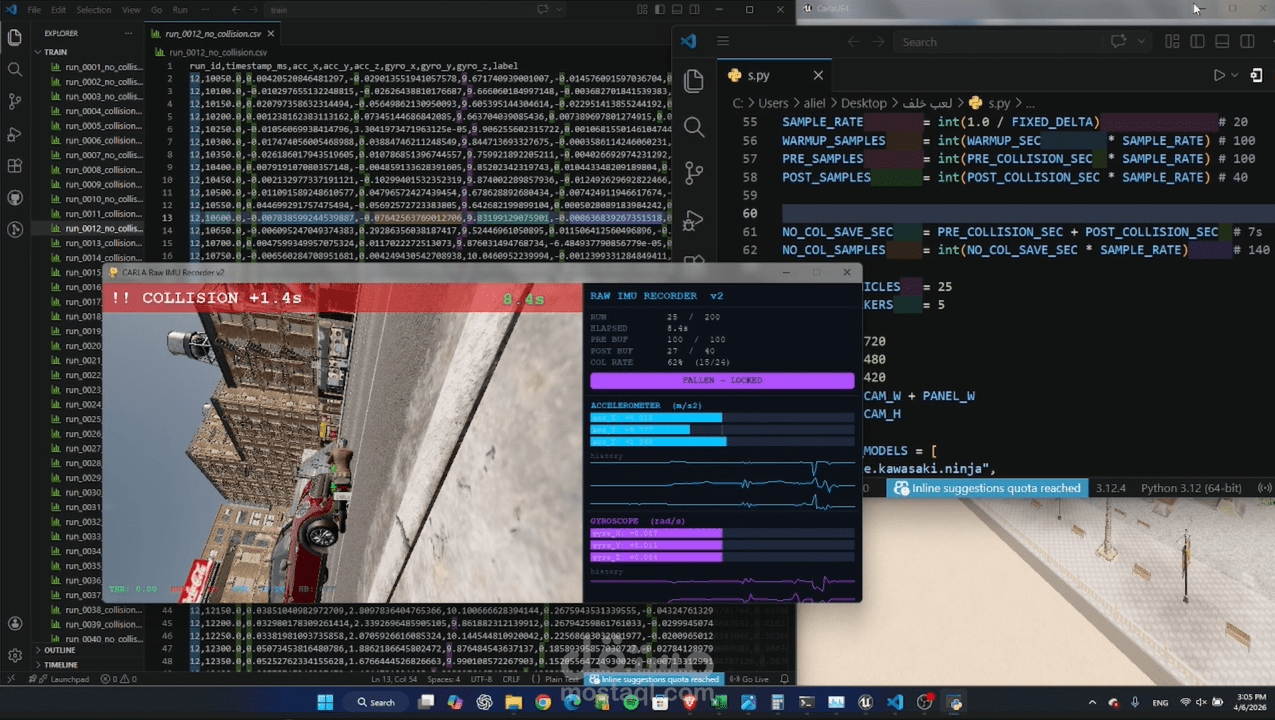Click FALLEN - LOCKED purple bar

(722, 380)
